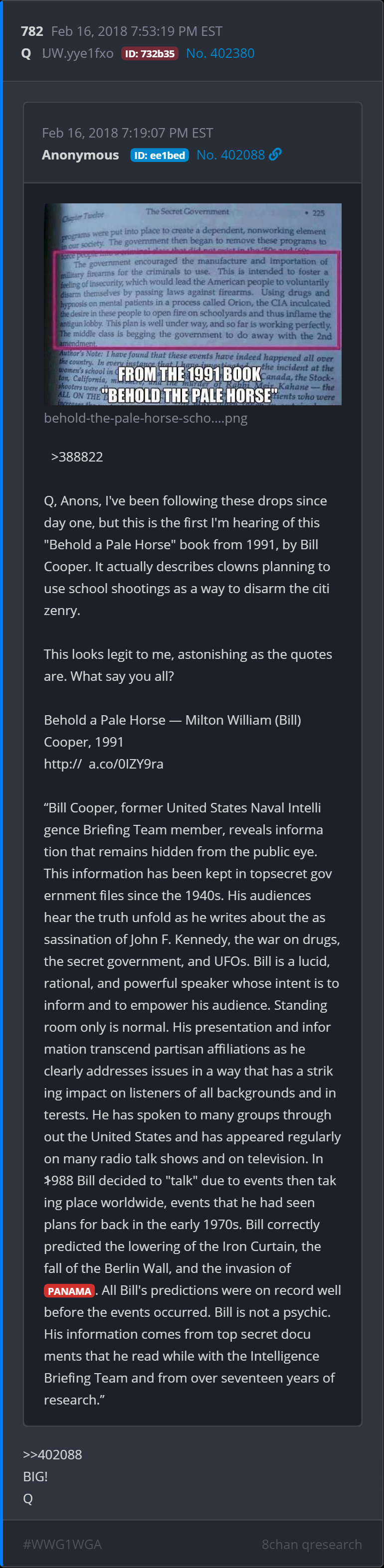
Task: Click the BIG! text in Q's reply
Action: click(x=35, y=1476)
